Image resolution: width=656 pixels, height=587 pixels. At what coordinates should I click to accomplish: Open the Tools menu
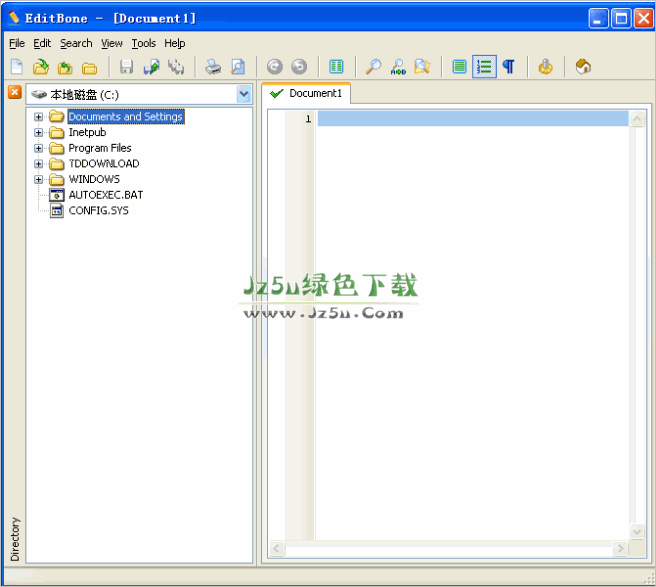(x=144, y=43)
